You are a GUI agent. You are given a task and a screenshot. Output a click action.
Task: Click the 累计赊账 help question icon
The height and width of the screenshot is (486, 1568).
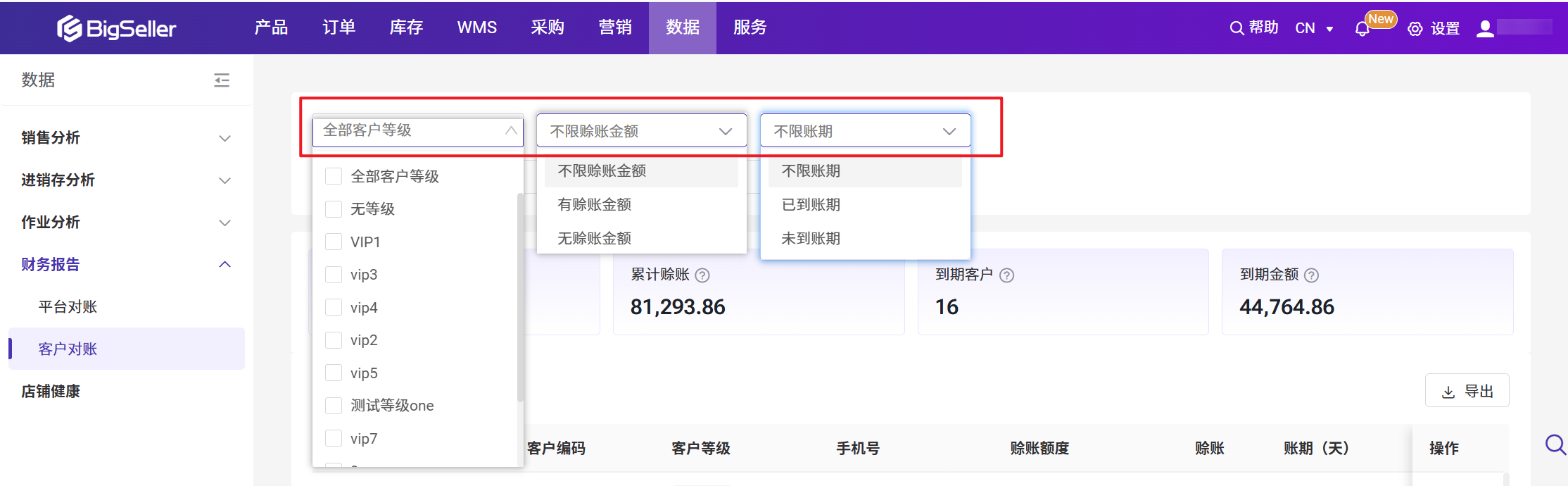(702, 275)
